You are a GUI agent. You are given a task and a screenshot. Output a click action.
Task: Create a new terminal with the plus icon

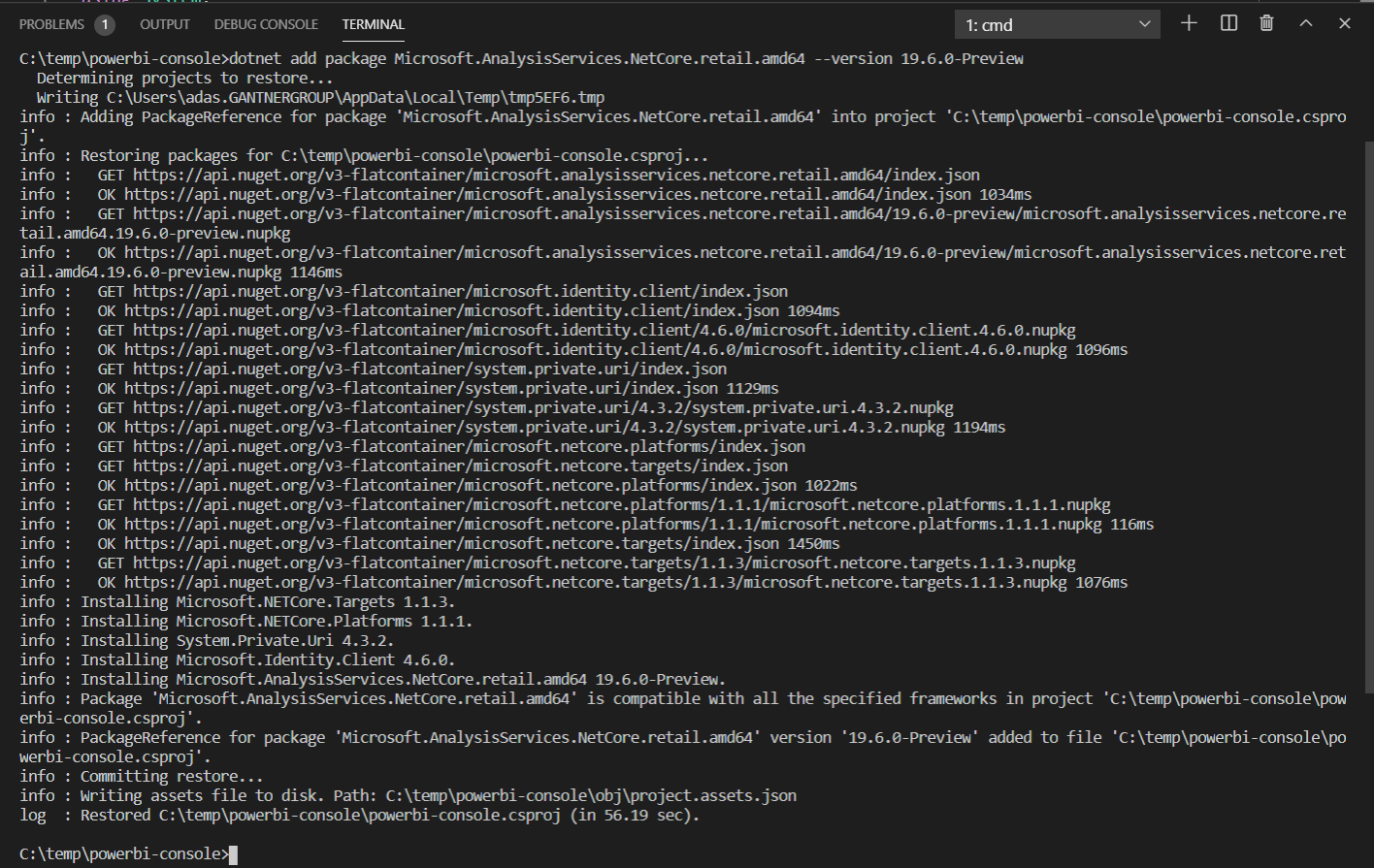pyautogui.click(x=1189, y=23)
